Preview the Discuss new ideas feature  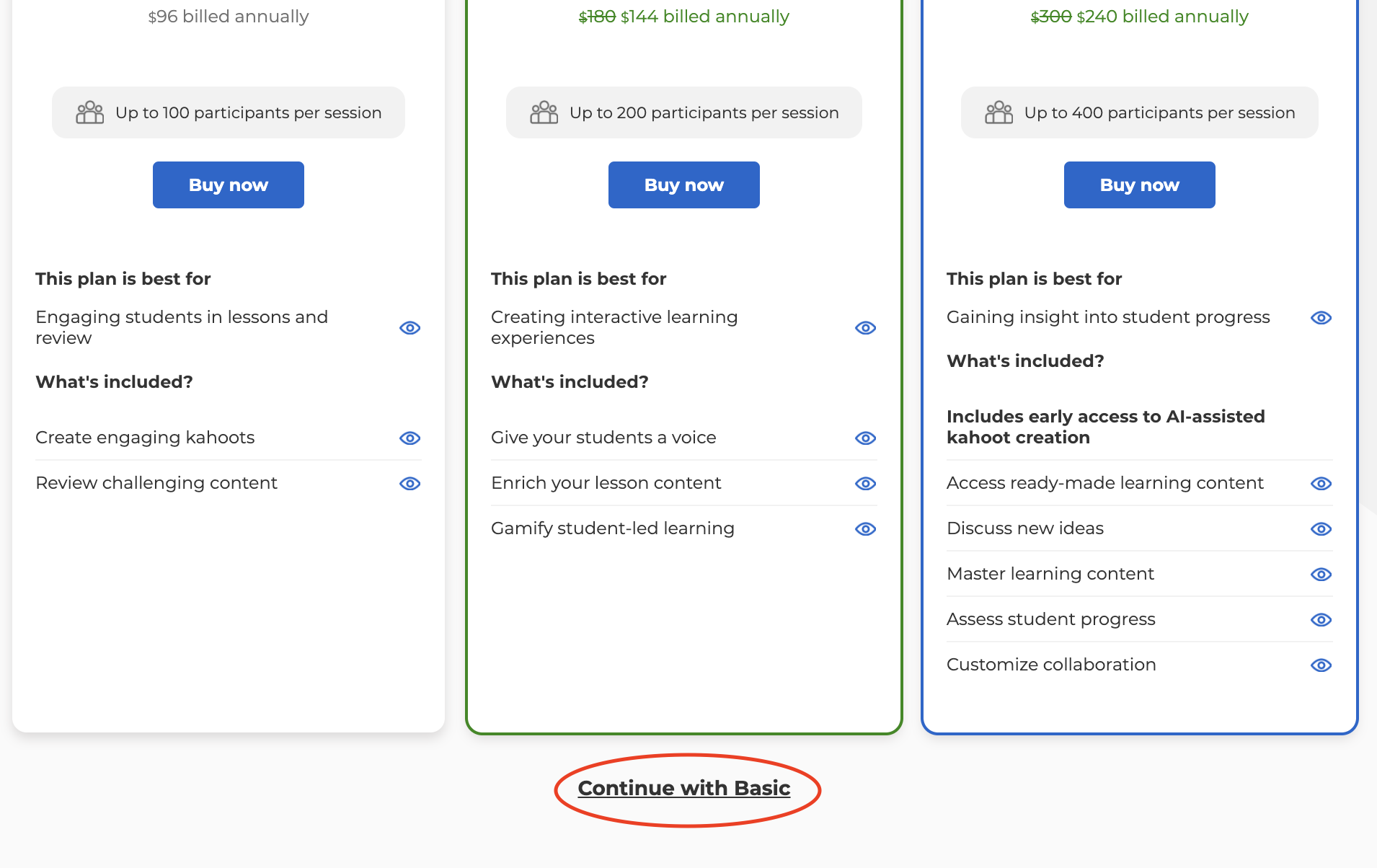point(1321,529)
